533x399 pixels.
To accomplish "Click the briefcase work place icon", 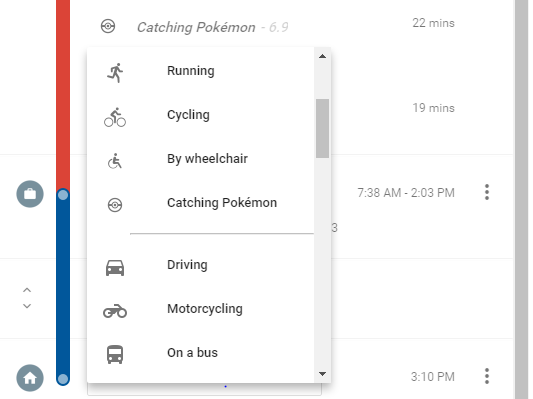I will click(30, 194).
